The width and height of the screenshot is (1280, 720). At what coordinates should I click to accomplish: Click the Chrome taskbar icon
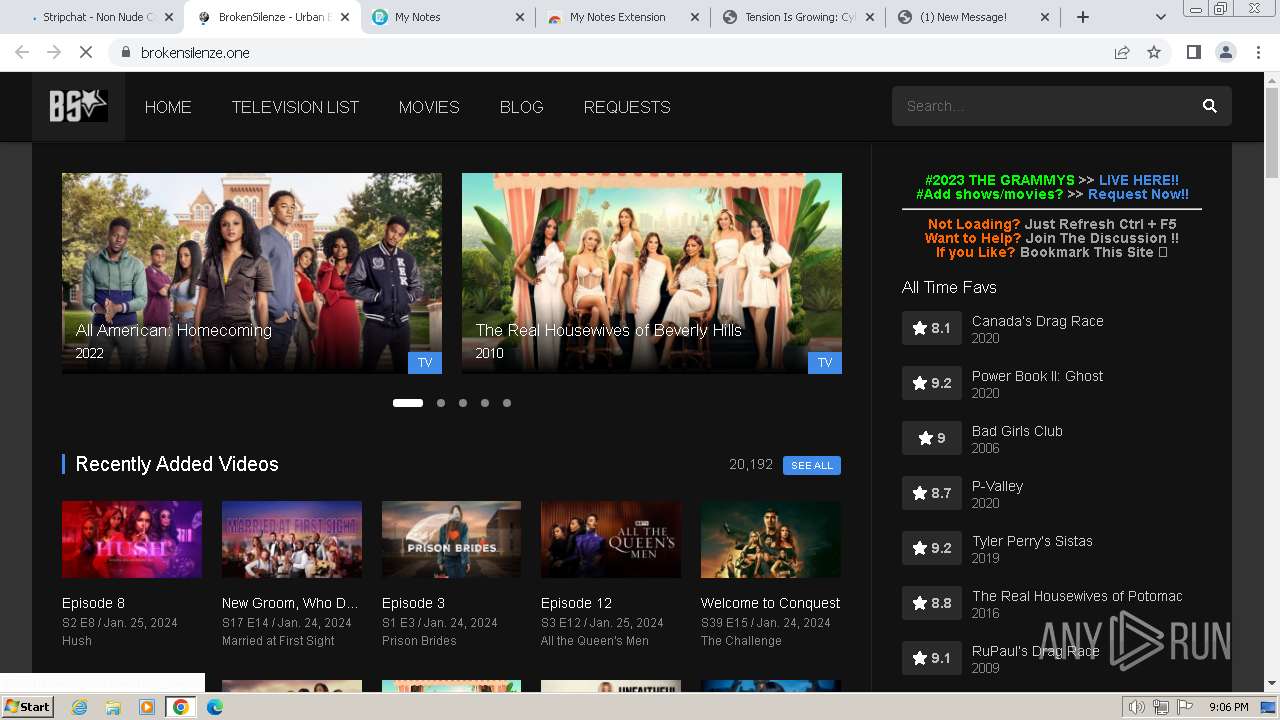[x=181, y=707]
